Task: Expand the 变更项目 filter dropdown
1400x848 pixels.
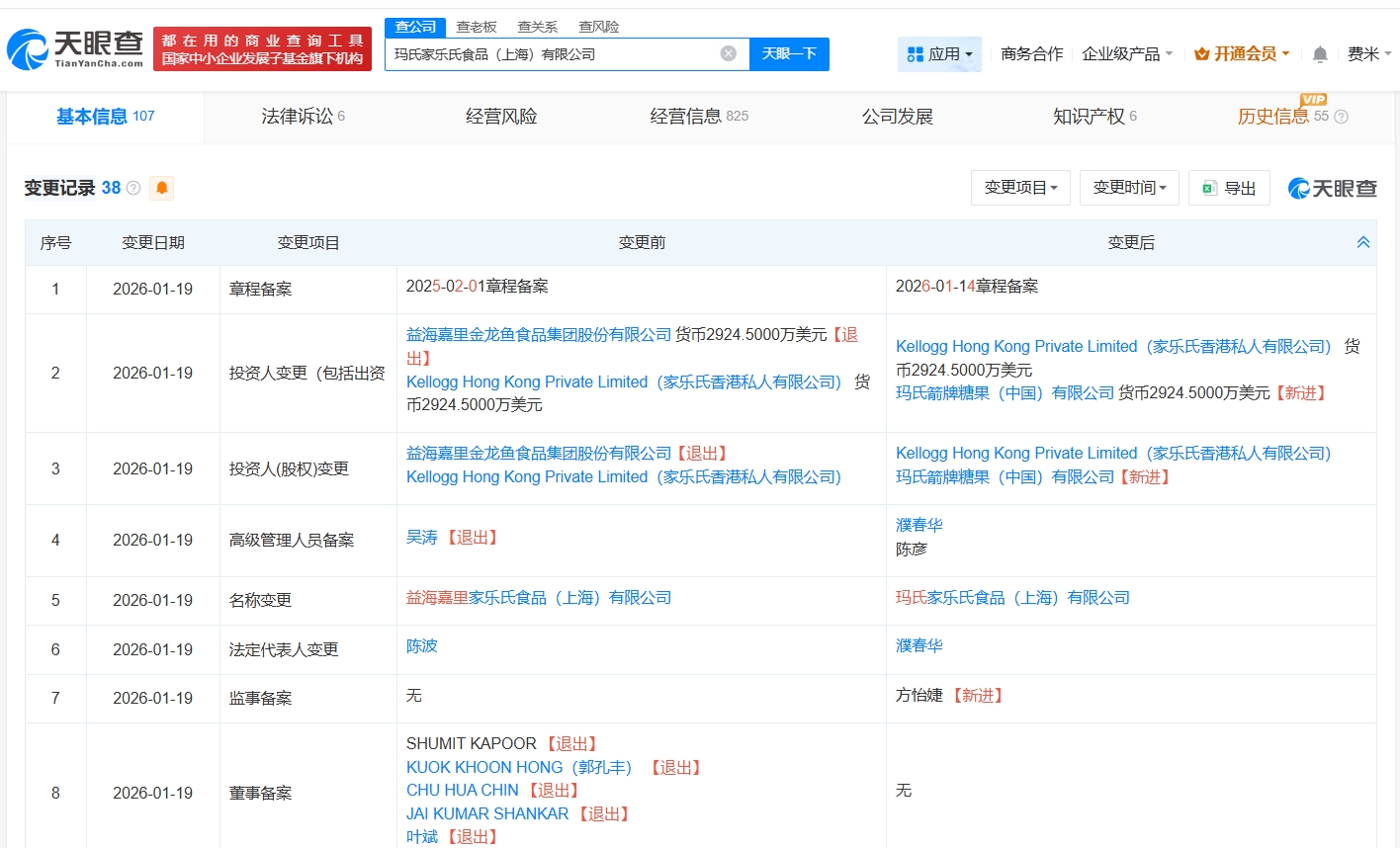Action: [x=1020, y=188]
